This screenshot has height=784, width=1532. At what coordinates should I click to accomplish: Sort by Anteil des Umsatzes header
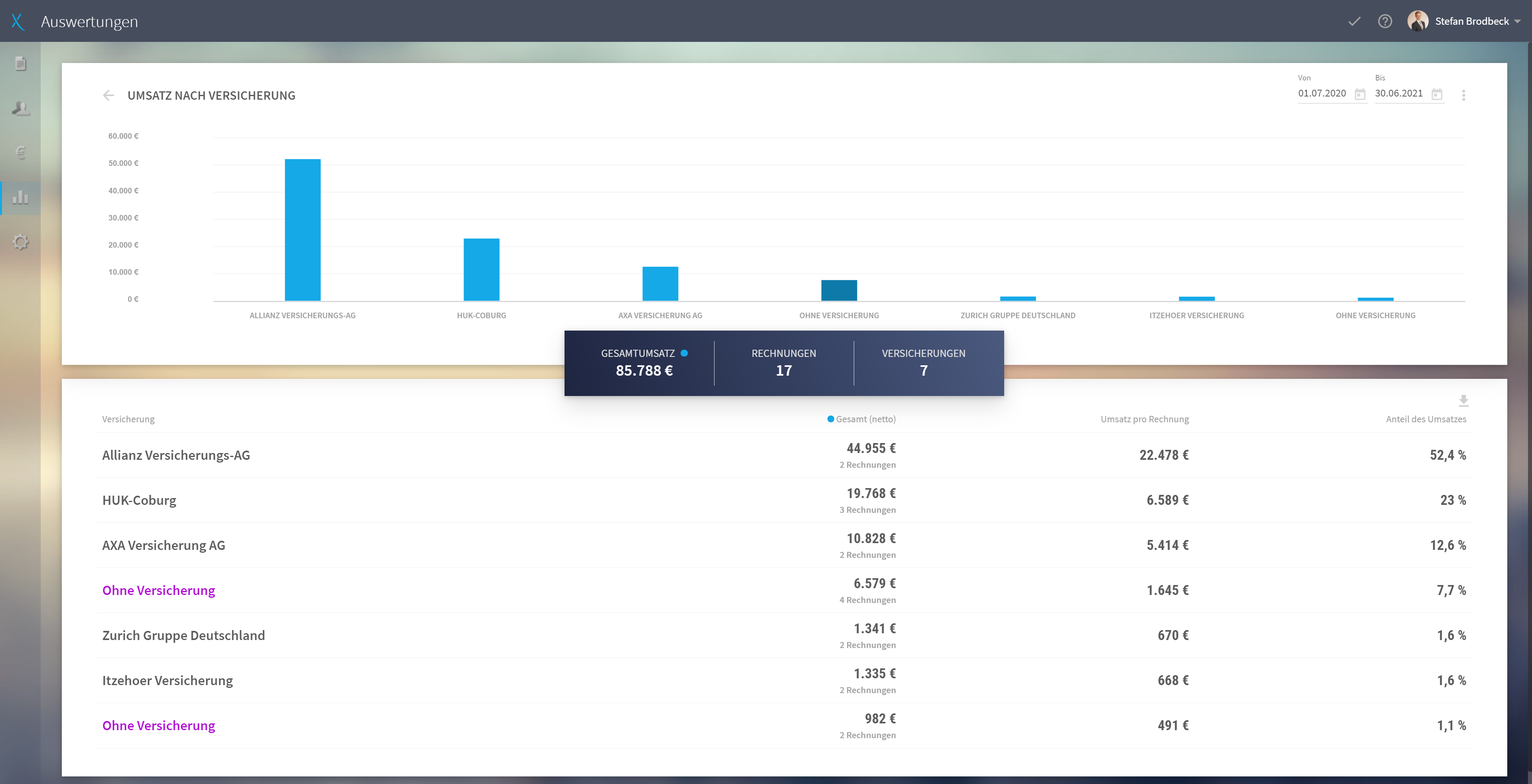point(1425,419)
